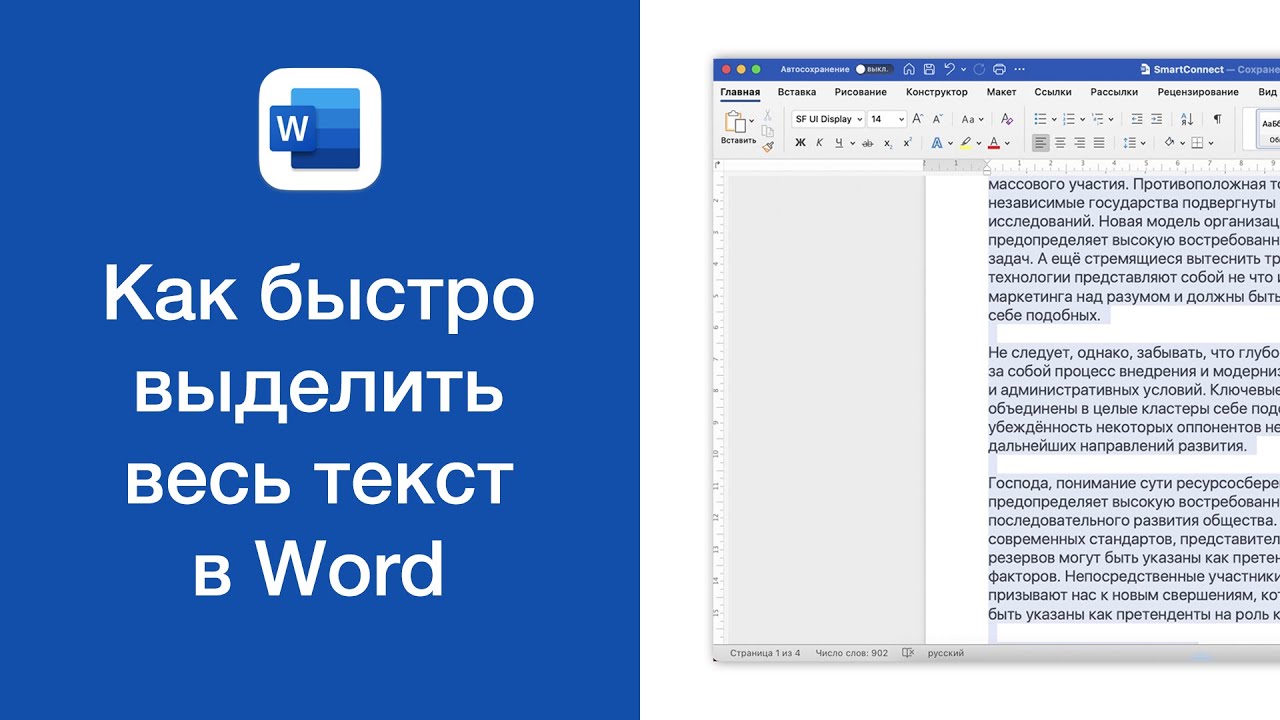Apply subscript formatting

click(x=888, y=143)
